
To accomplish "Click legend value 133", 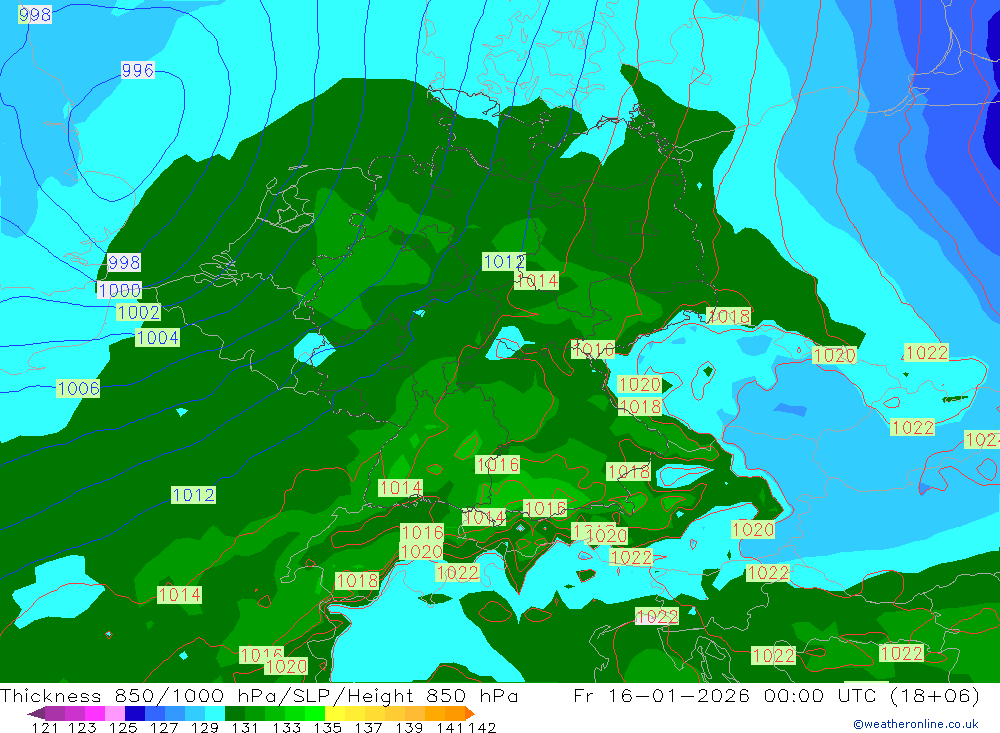I will [x=286, y=728].
